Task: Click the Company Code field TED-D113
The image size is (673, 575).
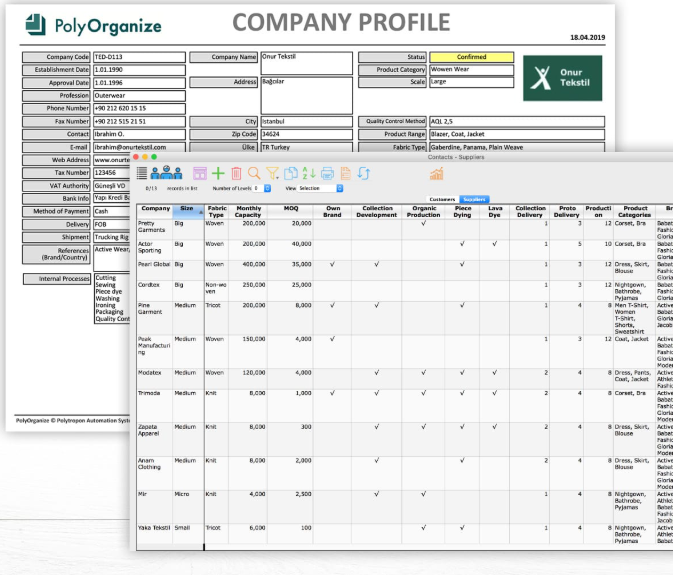Action: [139, 57]
